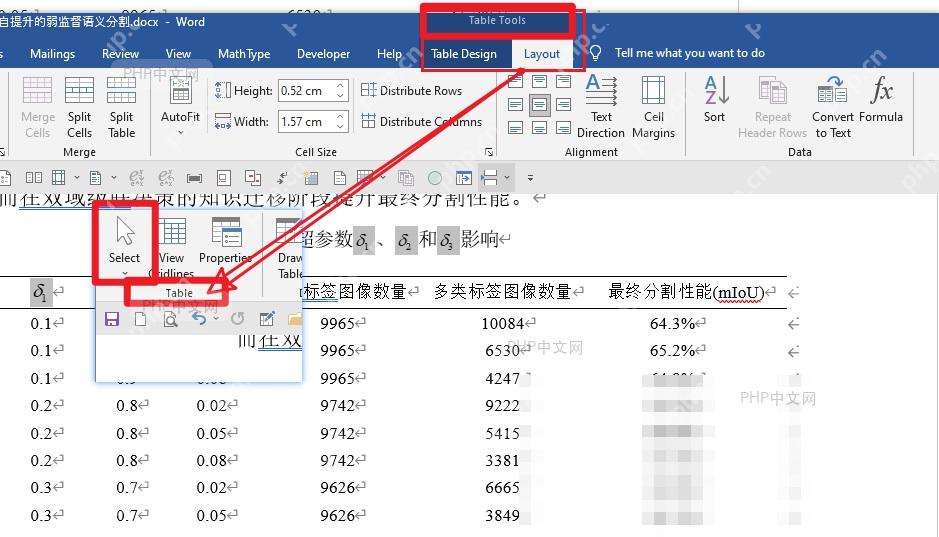
Task: Click View Gridlines in popup
Action: [x=172, y=248]
